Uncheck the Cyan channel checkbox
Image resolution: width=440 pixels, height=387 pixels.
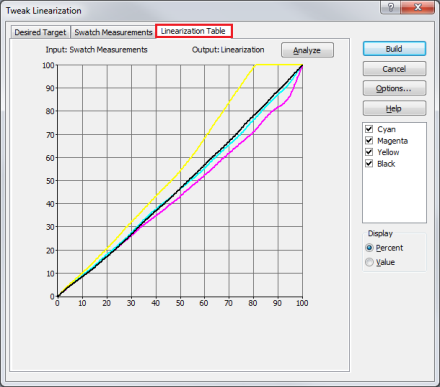coord(369,129)
